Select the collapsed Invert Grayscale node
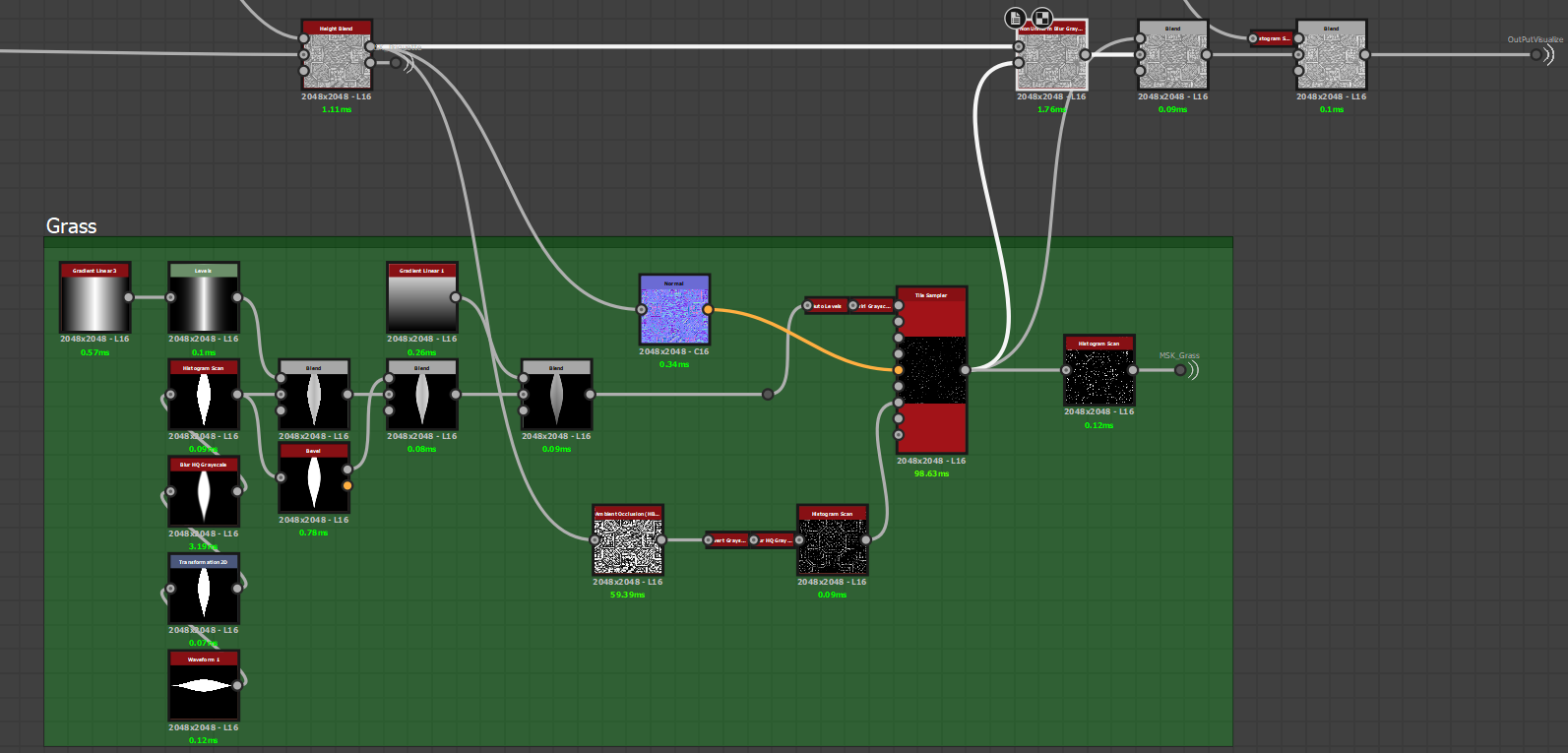This screenshot has height=753, width=1568. tap(729, 540)
